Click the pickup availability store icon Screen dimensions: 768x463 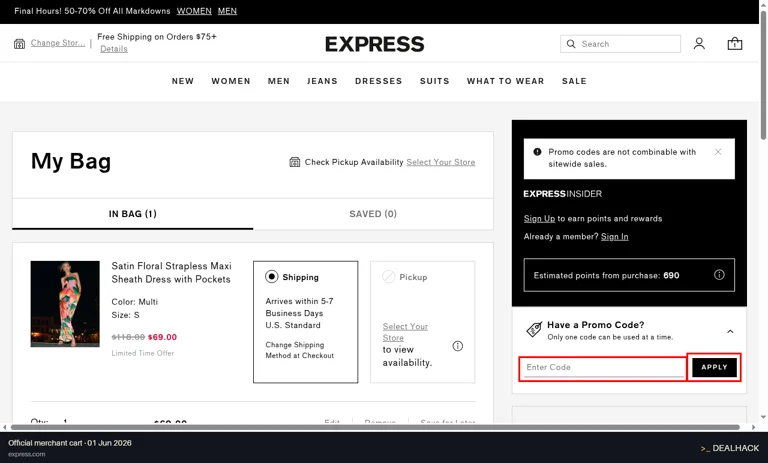tap(294, 162)
